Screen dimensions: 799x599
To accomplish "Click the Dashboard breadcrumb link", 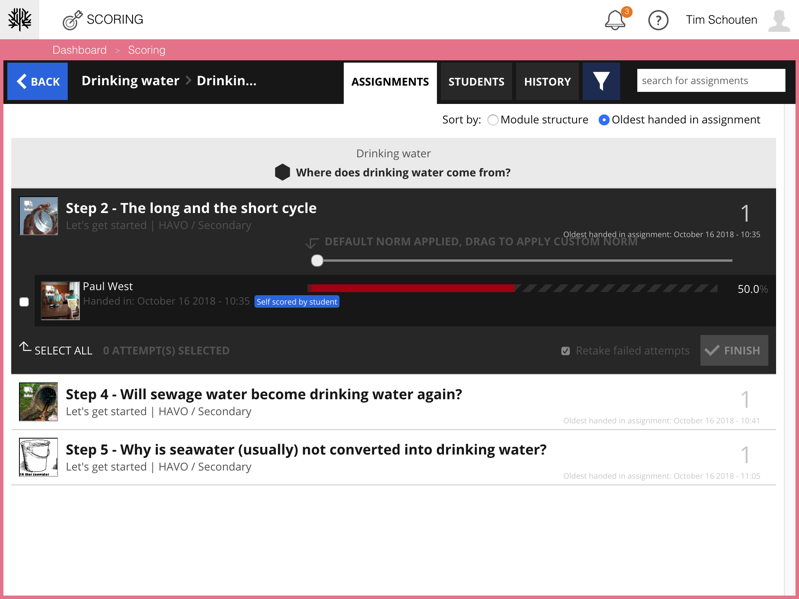I will (x=79, y=50).
